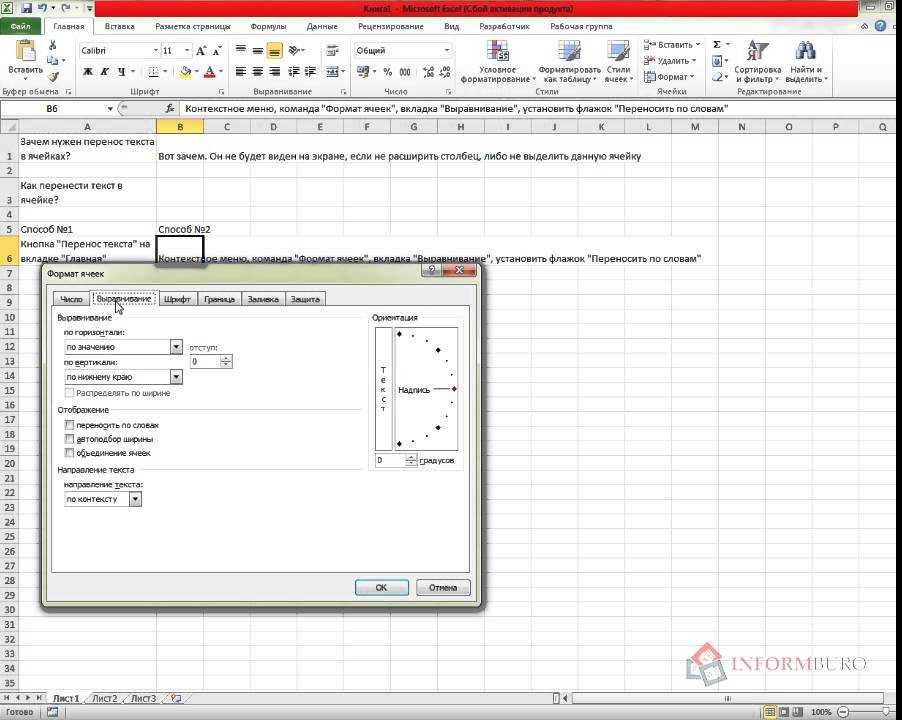This screenshot has width=902, height=720.
Task: Switch to the 'Заливка' dialog tab
Action: click(263, 299)
